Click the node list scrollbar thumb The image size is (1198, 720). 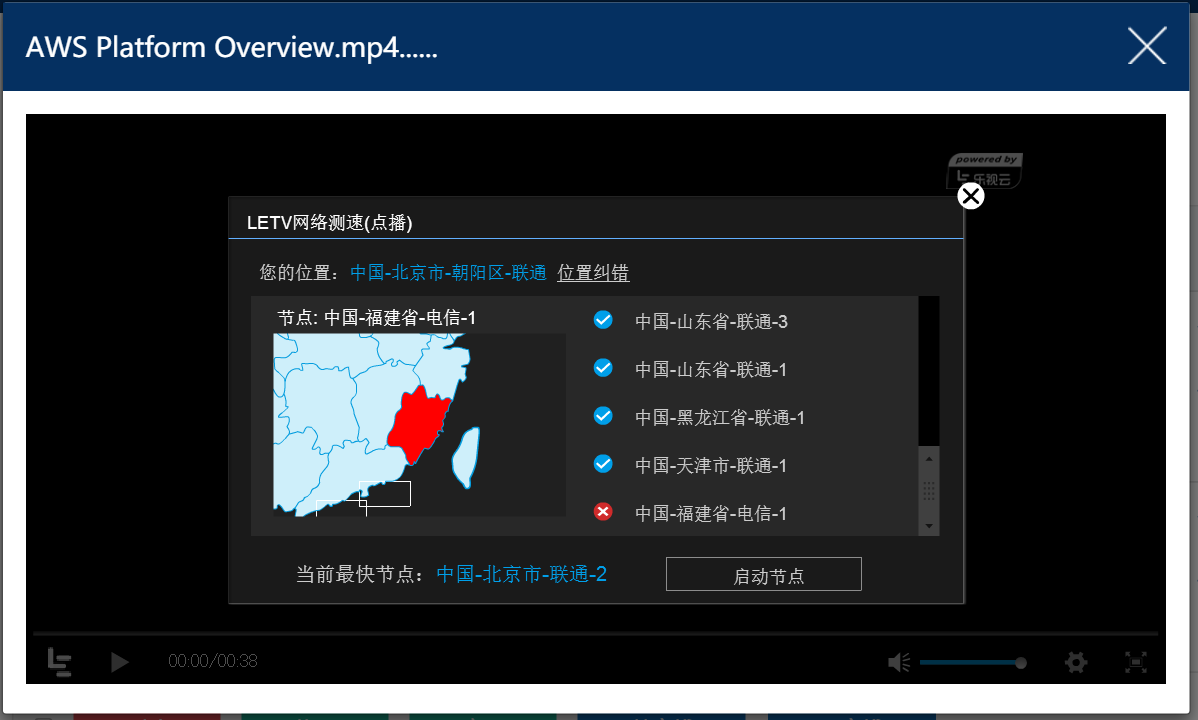(928, 491)
